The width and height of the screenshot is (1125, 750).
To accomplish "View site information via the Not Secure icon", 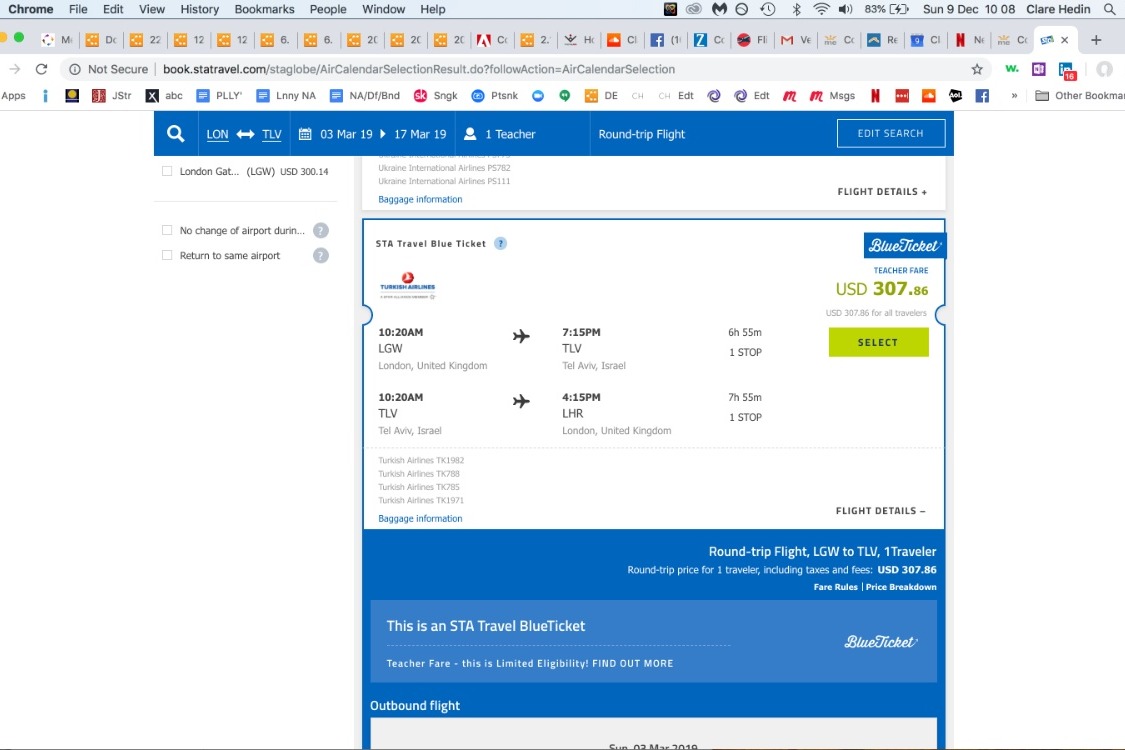I will tap(75, 70).
